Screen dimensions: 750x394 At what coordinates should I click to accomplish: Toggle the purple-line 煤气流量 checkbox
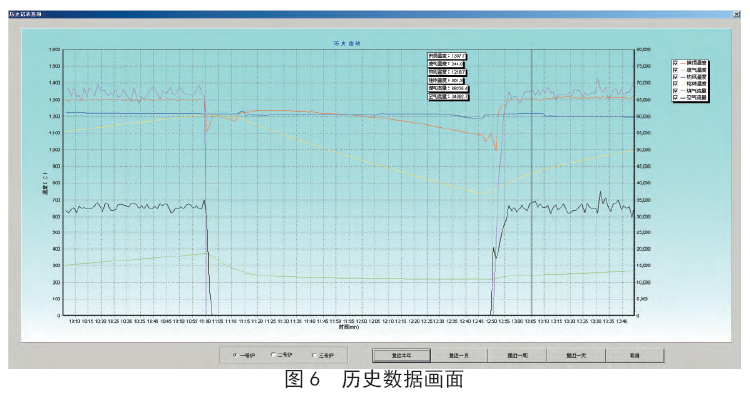tap(676, 90)
